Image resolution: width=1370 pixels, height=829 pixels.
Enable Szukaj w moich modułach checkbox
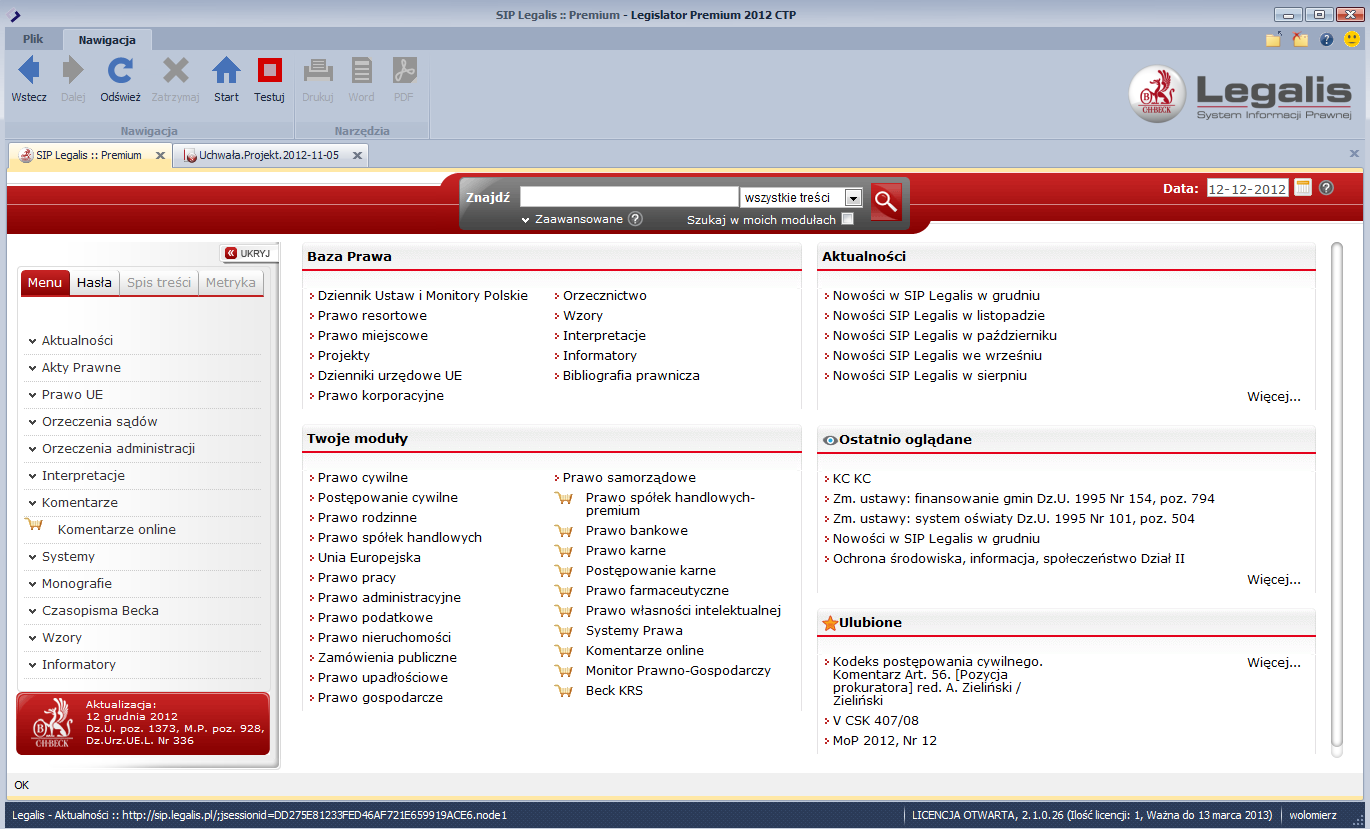coord(848,219)
